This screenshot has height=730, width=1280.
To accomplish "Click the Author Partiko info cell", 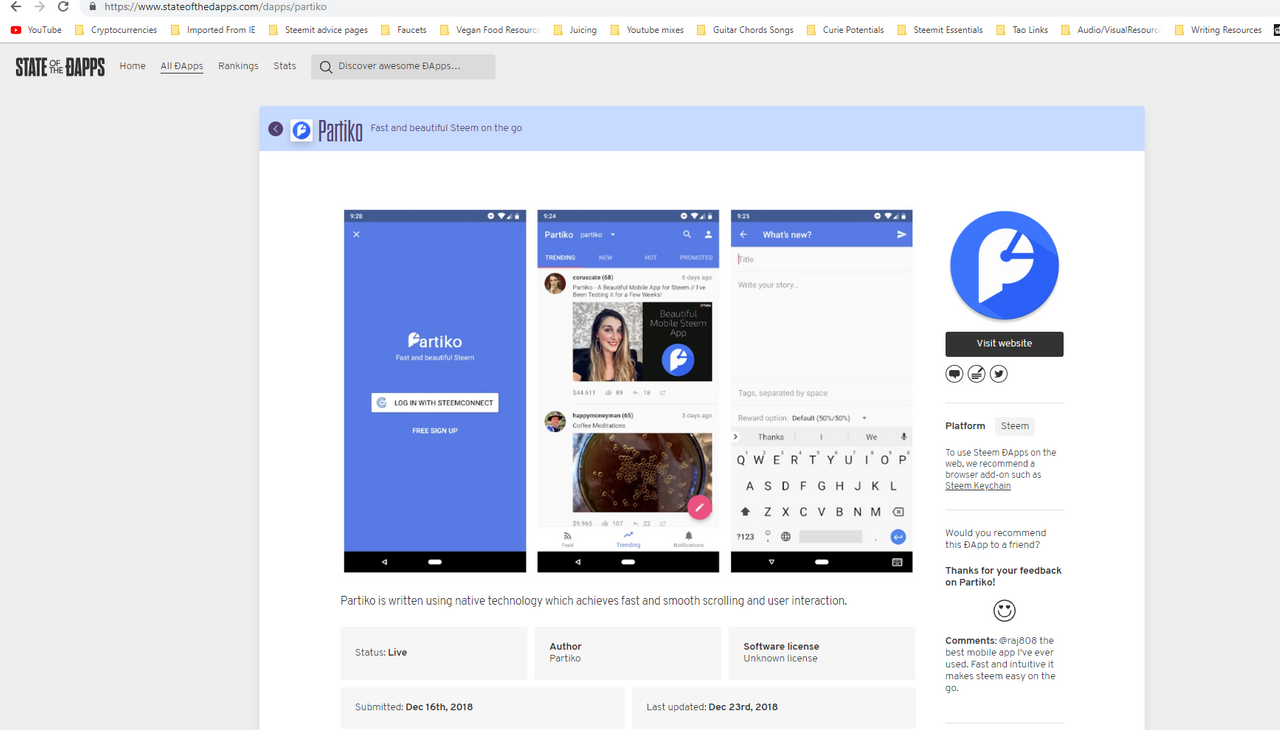I will coord(628,653).
